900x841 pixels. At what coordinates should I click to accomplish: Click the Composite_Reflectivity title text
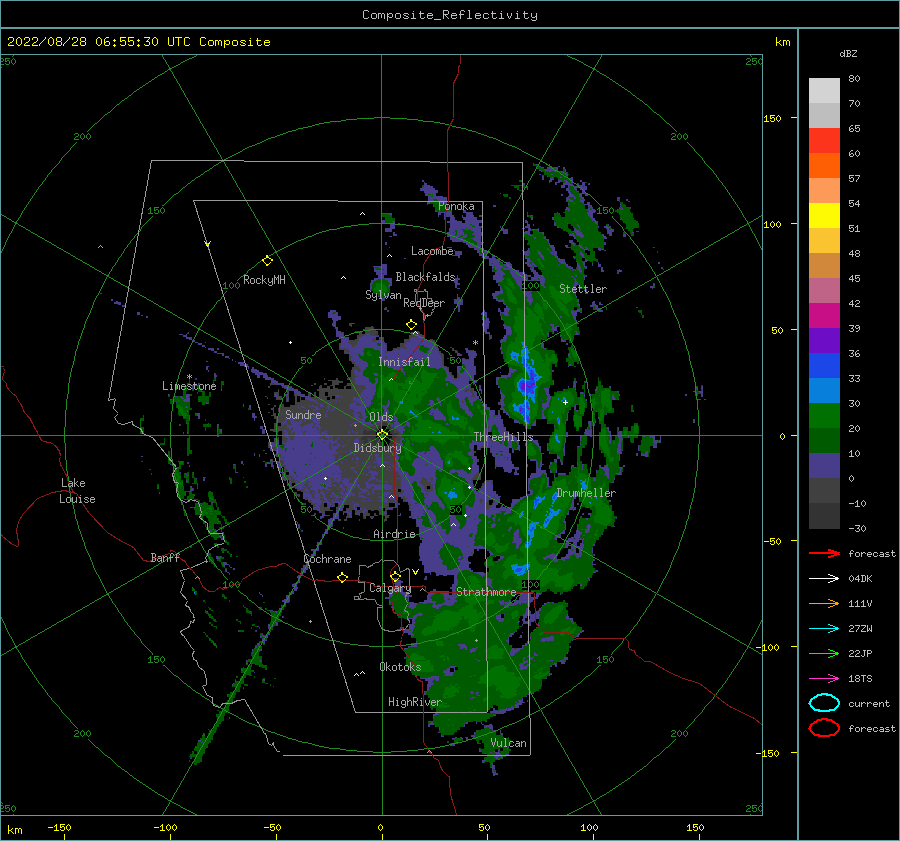click(450, 15)
